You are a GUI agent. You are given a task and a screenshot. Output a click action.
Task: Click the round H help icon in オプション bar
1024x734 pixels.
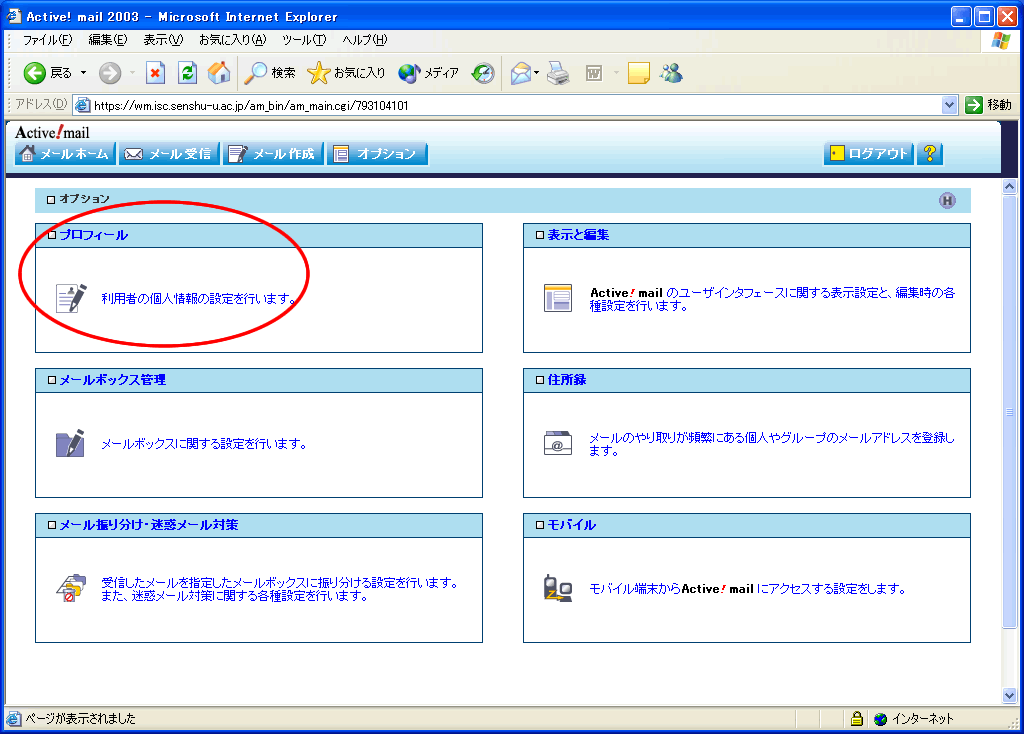pyautogui.click(x=947, y=200)
